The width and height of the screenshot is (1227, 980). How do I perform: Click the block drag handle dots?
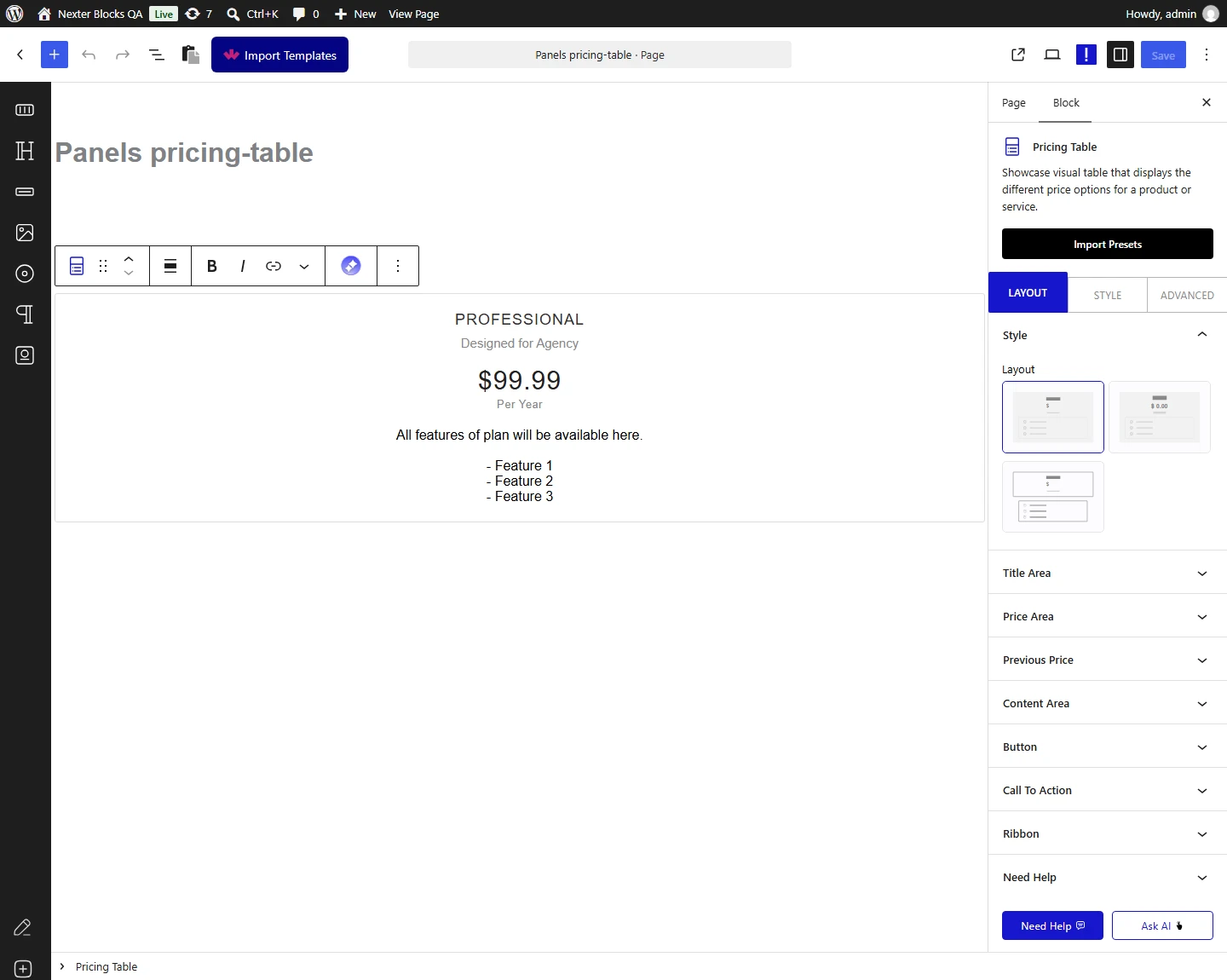coord(103,266)
